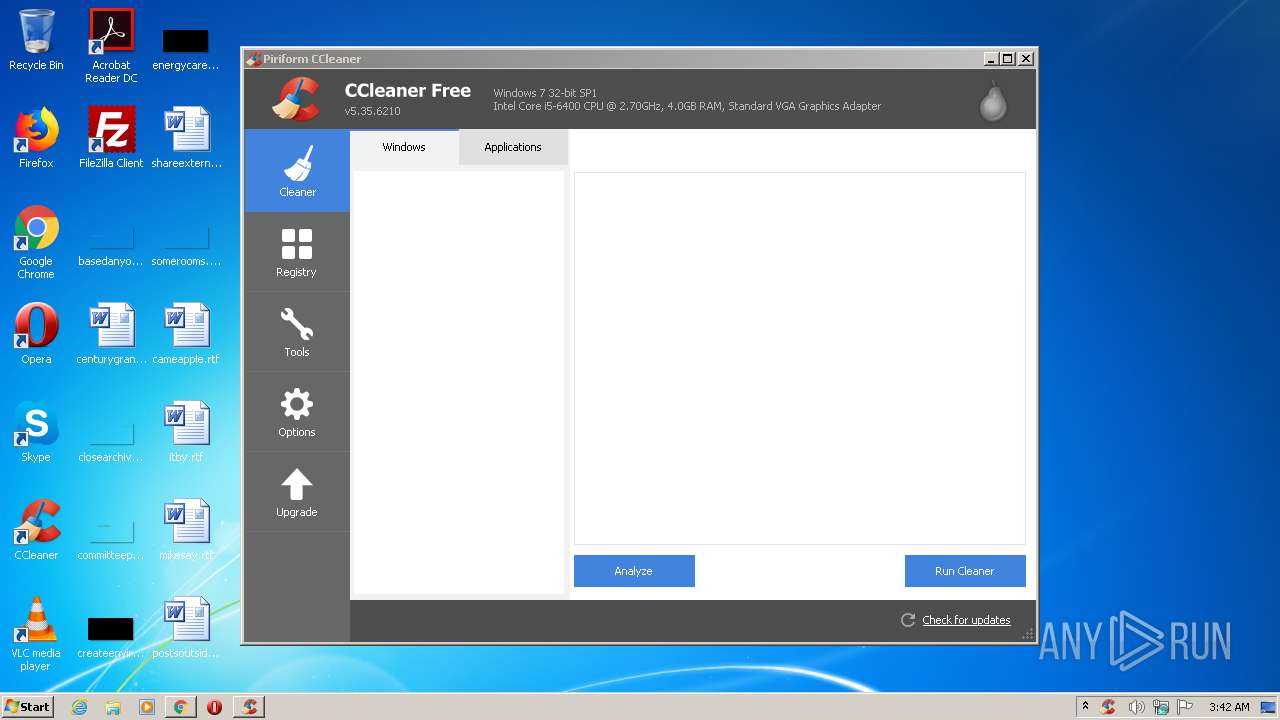Viewport: 1280px width, 720px height.
Task: Open the Upgrade section
Action: pyautogui.click(x=297, y=491)
